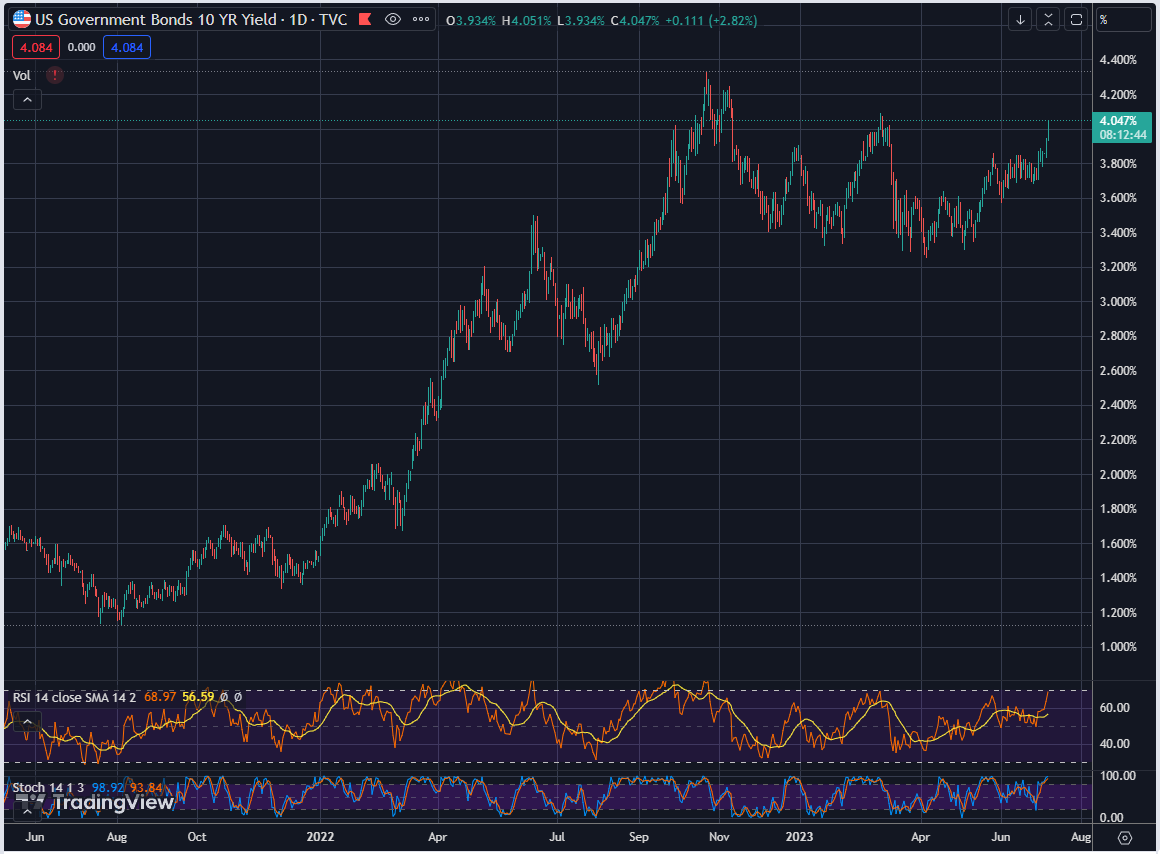Click the 4.400% price axis label
Viewport: 1160px width, 854px height.
click(x=1118, y=60)
